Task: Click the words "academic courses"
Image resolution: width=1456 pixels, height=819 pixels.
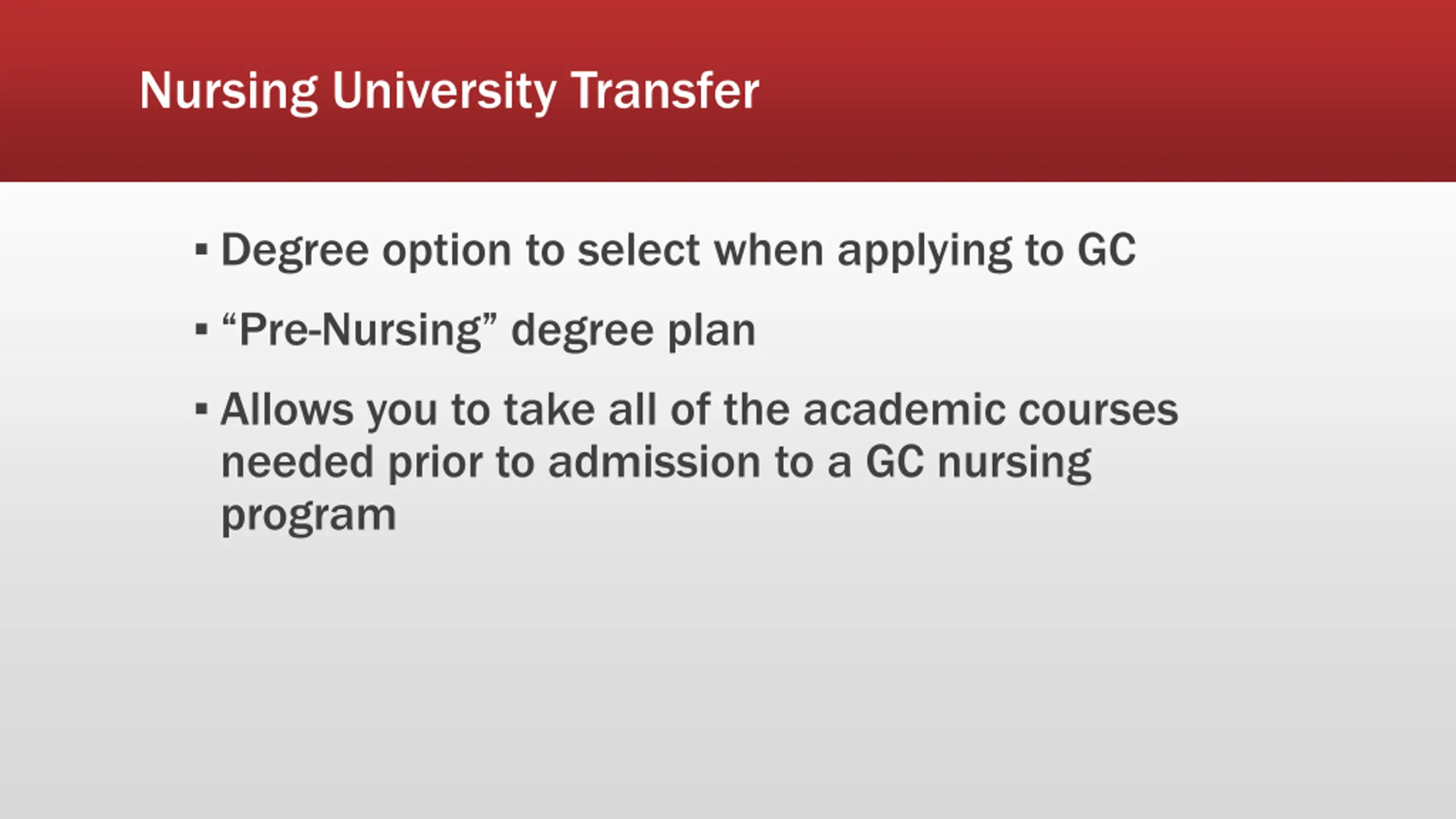Action: click(991, 408)
